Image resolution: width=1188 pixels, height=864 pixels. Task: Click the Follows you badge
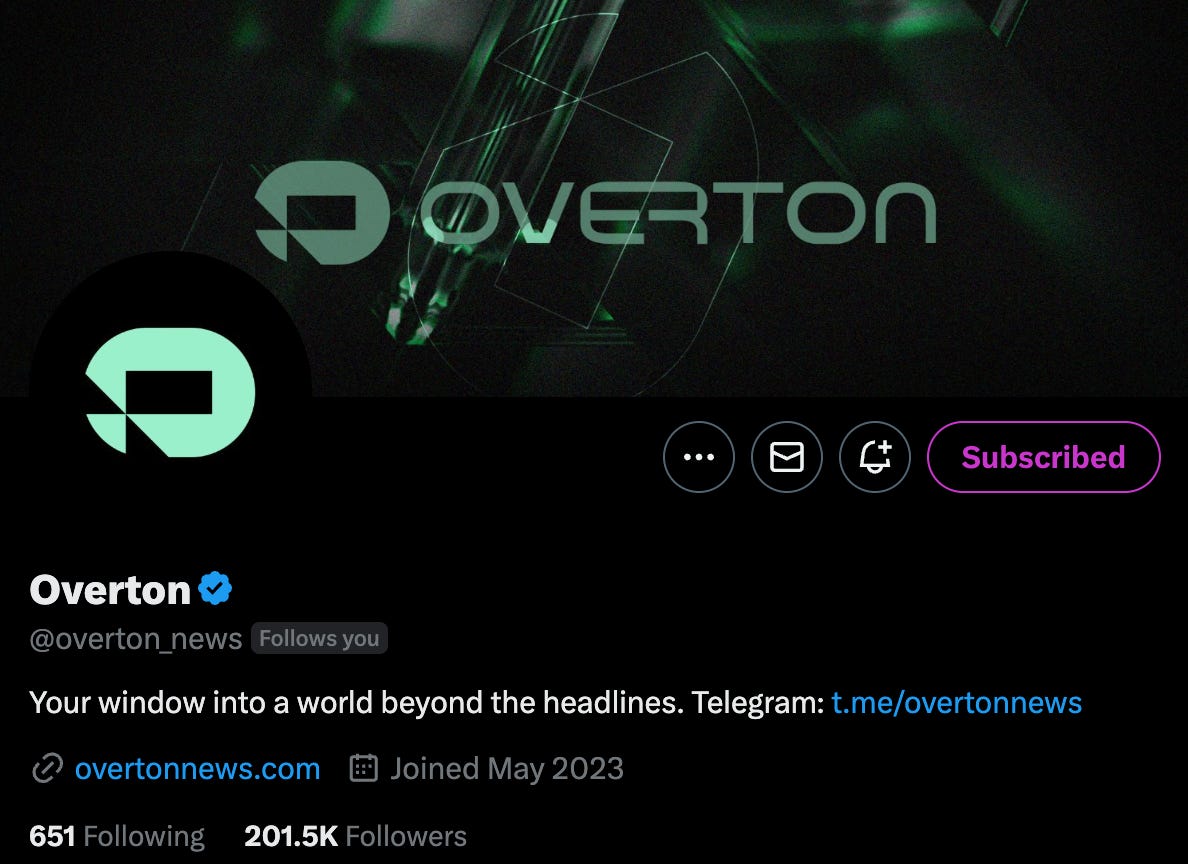click(319, 638)
